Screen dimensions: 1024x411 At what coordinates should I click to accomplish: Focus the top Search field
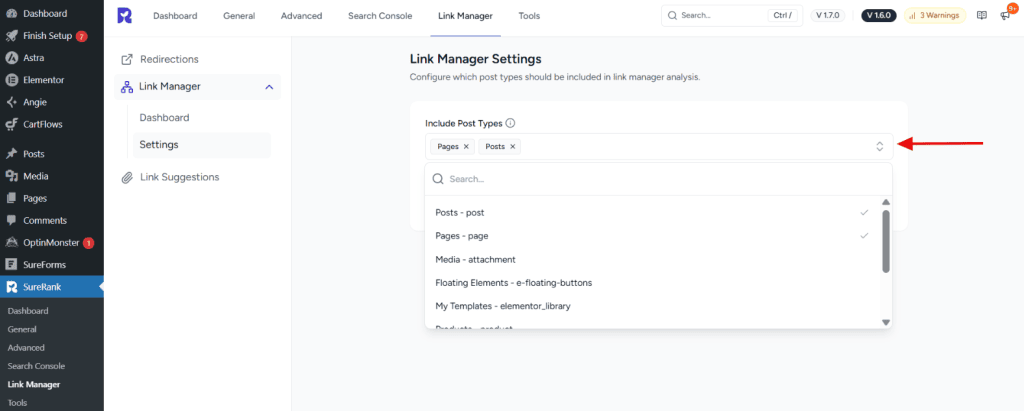tap(731, 16)
